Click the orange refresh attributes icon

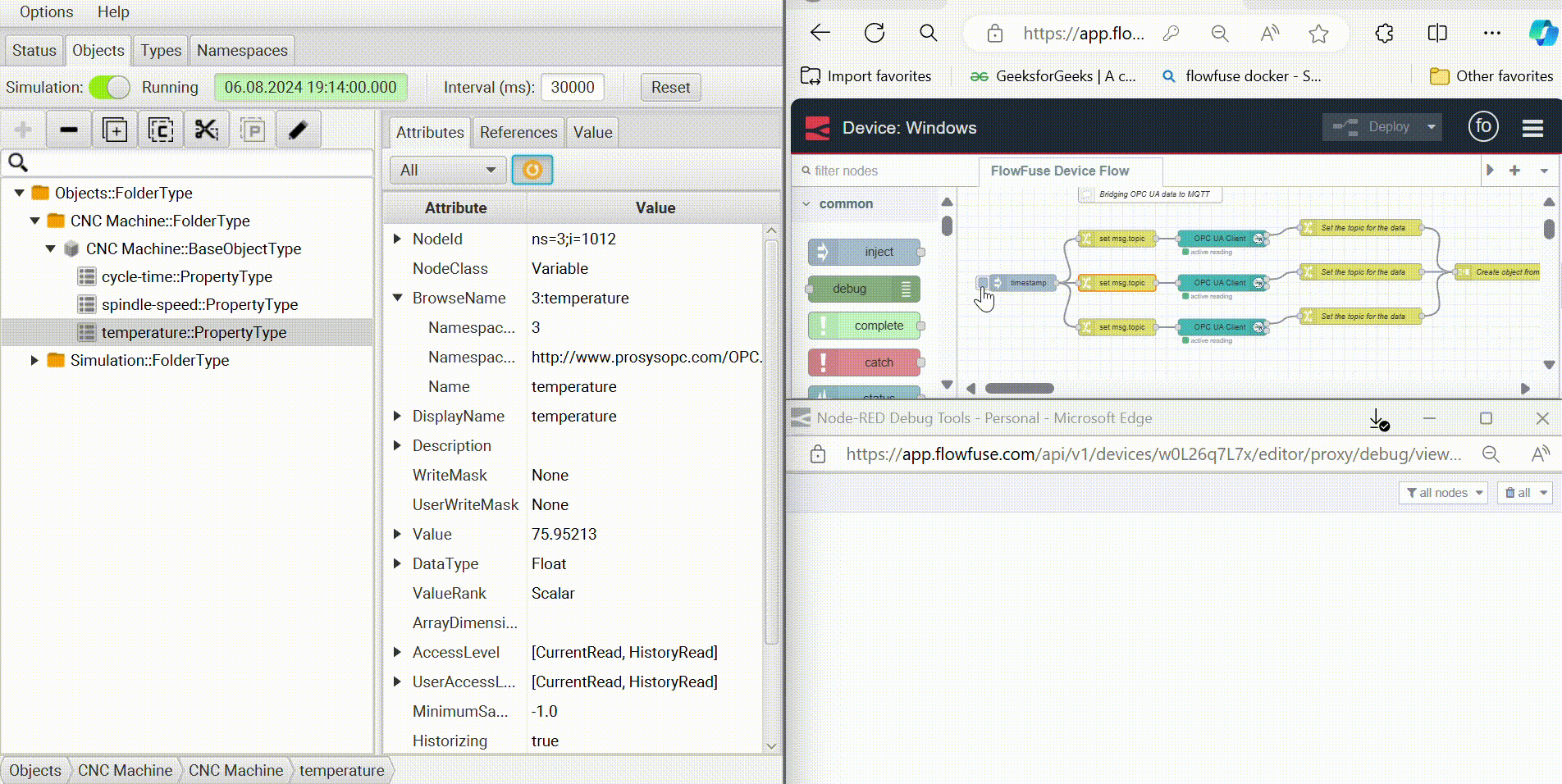[x=532, y=170]
